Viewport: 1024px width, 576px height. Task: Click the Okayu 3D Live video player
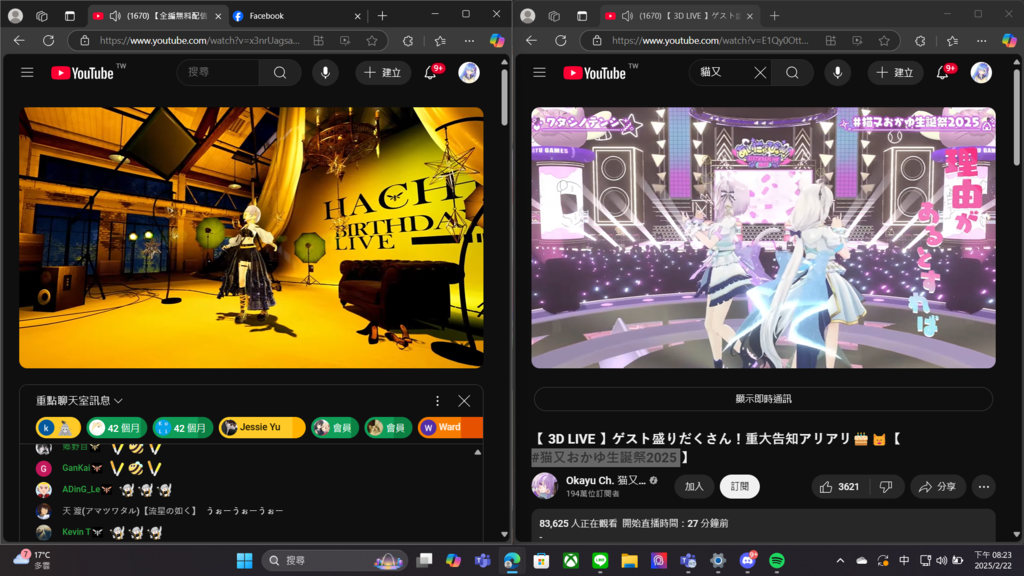(763, 238)
